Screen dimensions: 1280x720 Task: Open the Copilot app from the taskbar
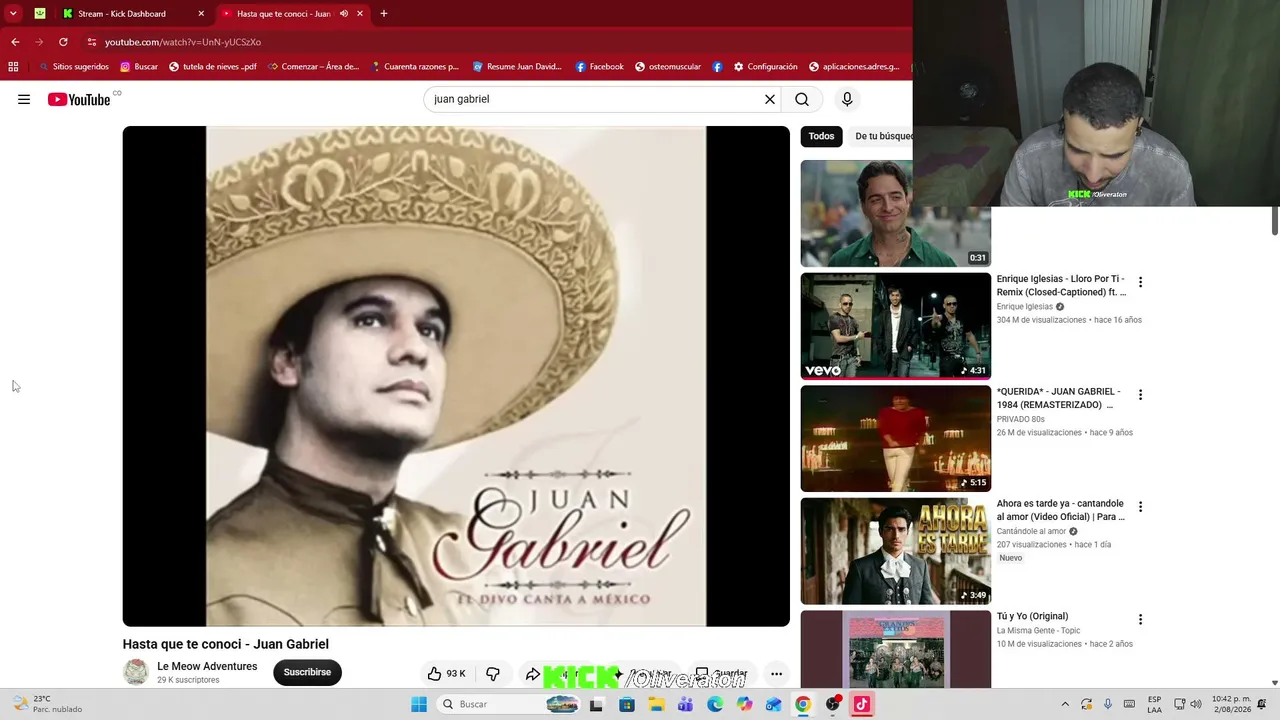(x=744, y=704)
